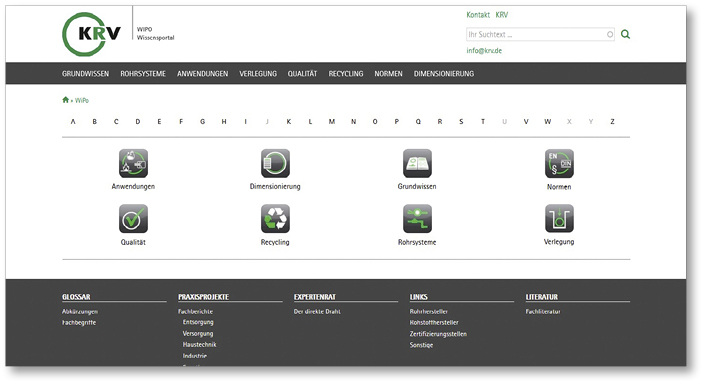Open Abkürzungen under the Glossar footer

80,312
